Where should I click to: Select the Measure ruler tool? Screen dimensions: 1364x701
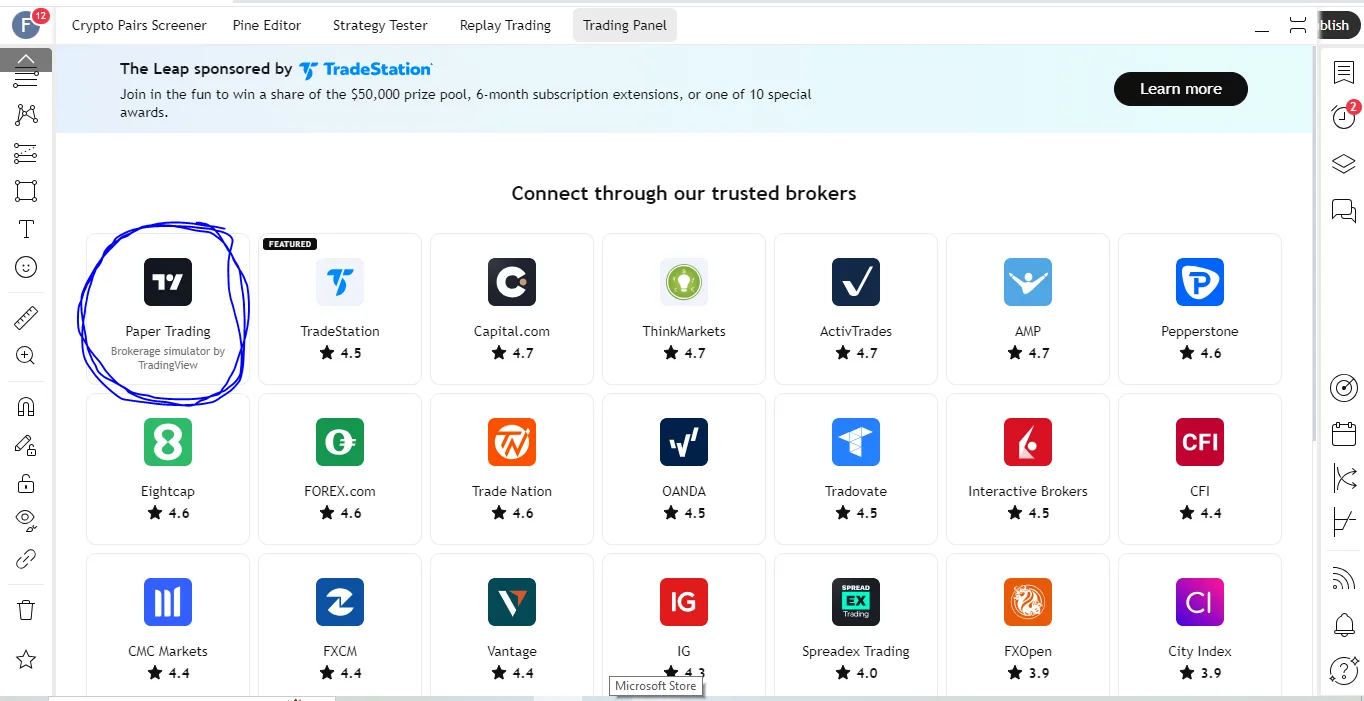(x=26, y=318)
